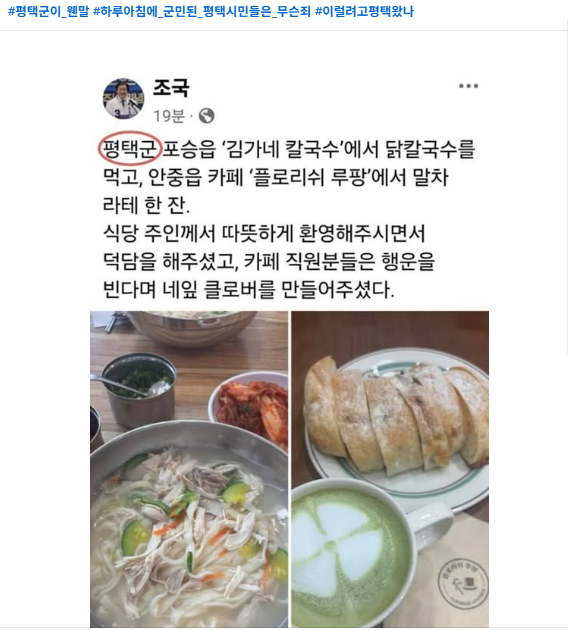Click the final line mentioning 네잎 클로버
The width and height of the screenshot is (568, 631).
coord(248,289)
